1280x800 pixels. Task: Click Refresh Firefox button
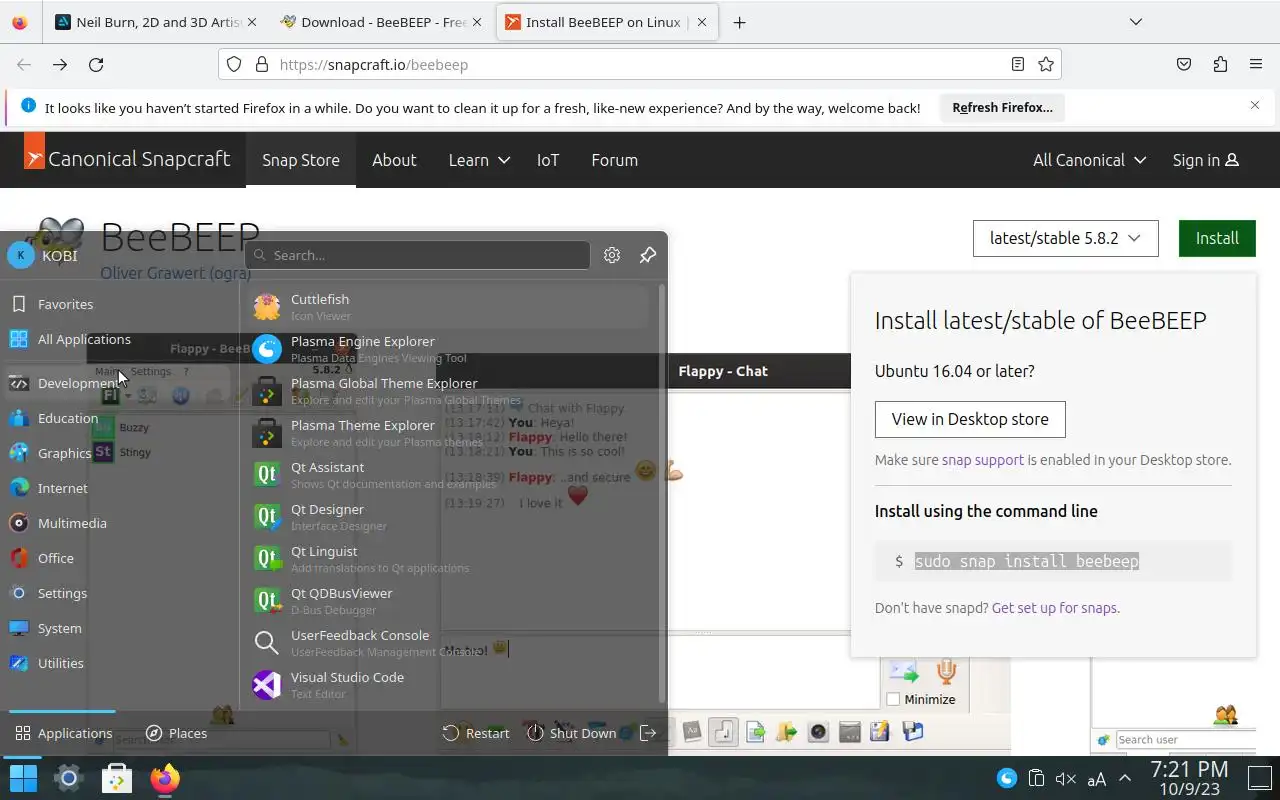pyautogui.click(x=1002, y=107)
